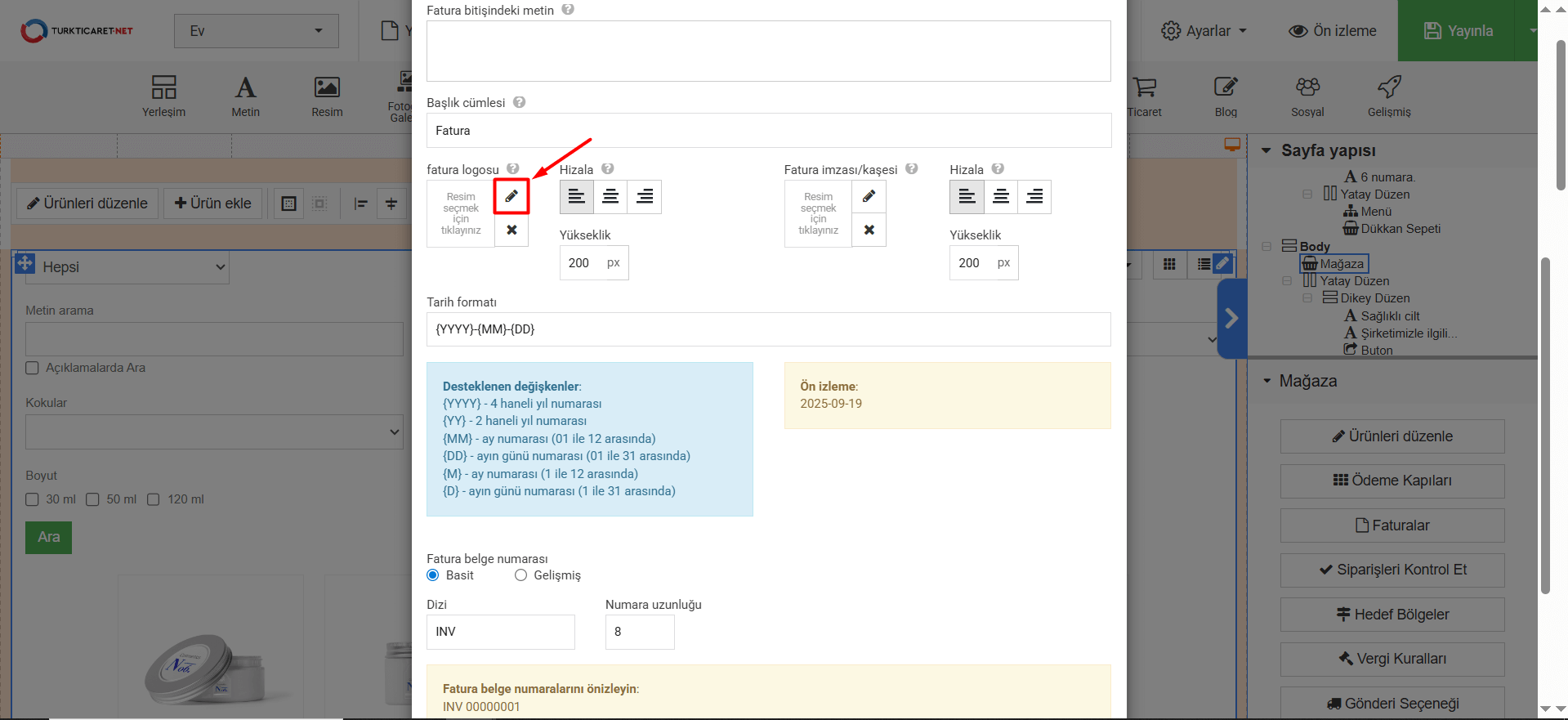Select the Basit radio button
Screen dimensions: 1568x720
pyautogui.click(x=433, y=575)
